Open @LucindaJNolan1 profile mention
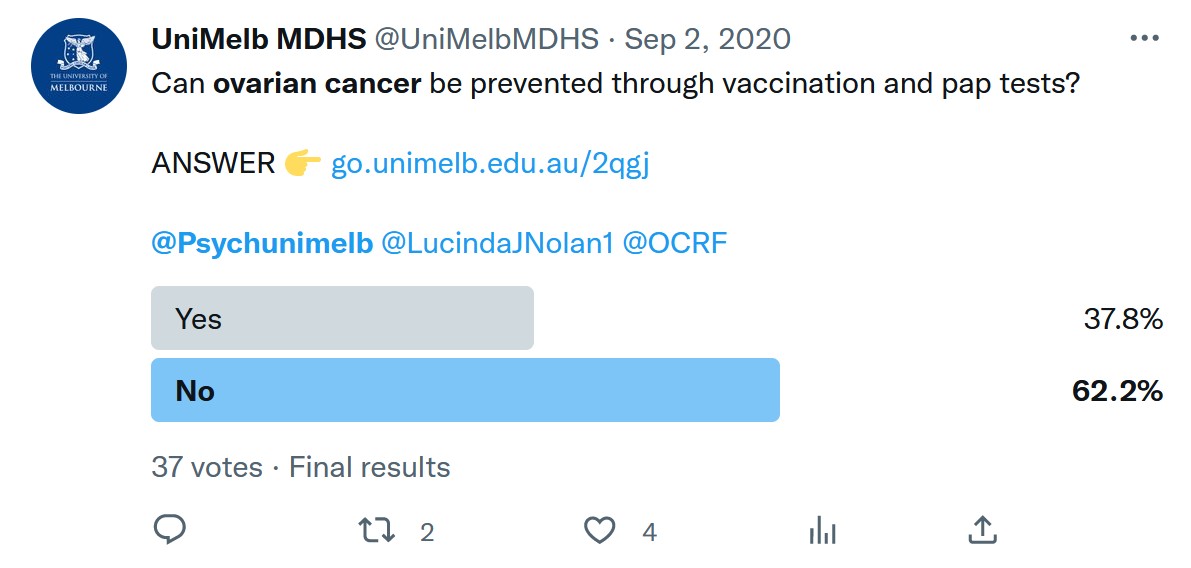The height and width of the screenshot is (568, 1191). [497, 243]
